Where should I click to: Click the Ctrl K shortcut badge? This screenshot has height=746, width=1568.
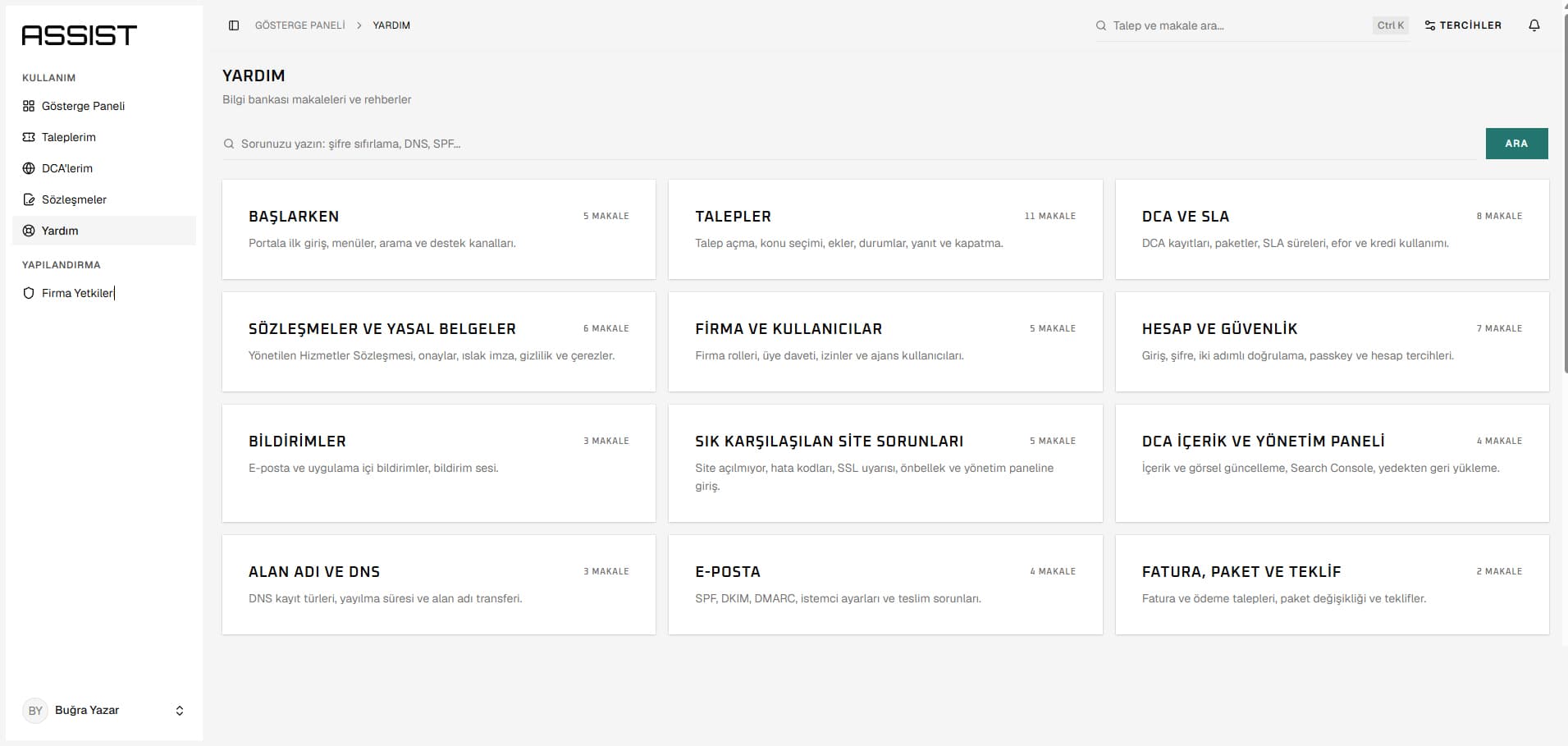click(1390, 25)
